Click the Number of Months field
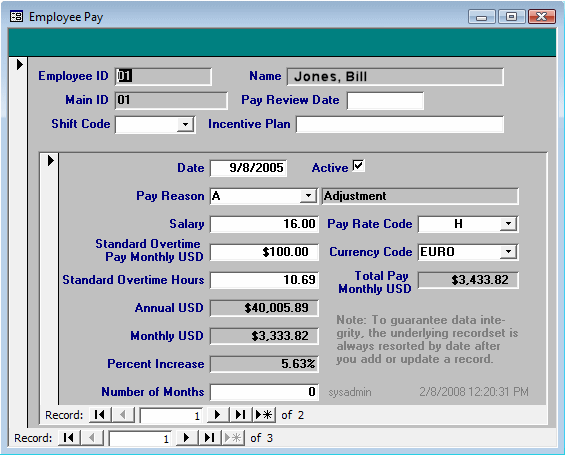 pos(264,392)
